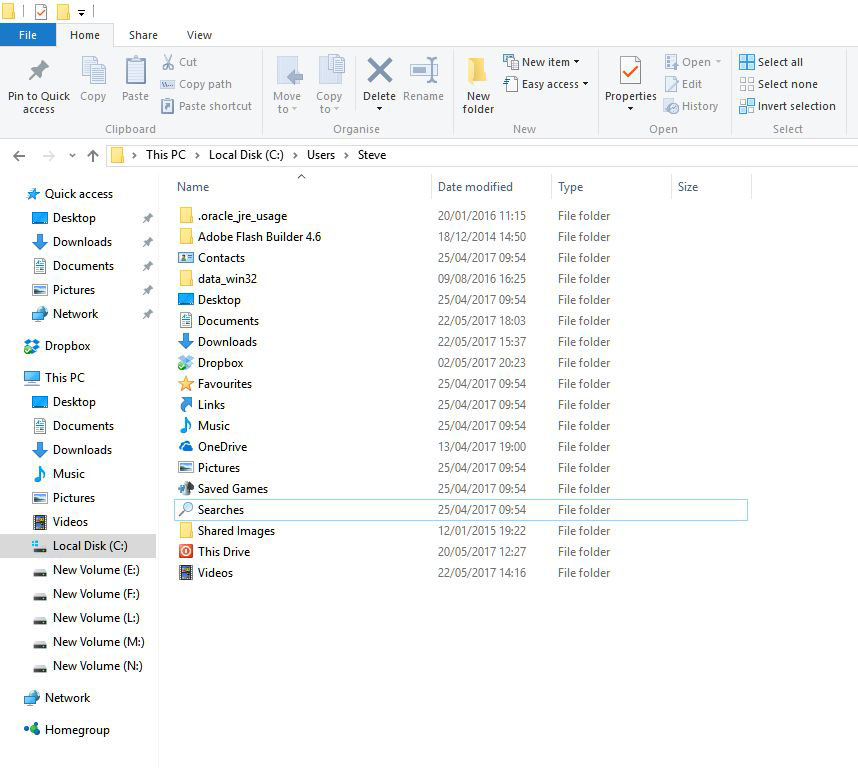Click the Pin to Quick access icon
Screen dimensions: 858x768
38,71
